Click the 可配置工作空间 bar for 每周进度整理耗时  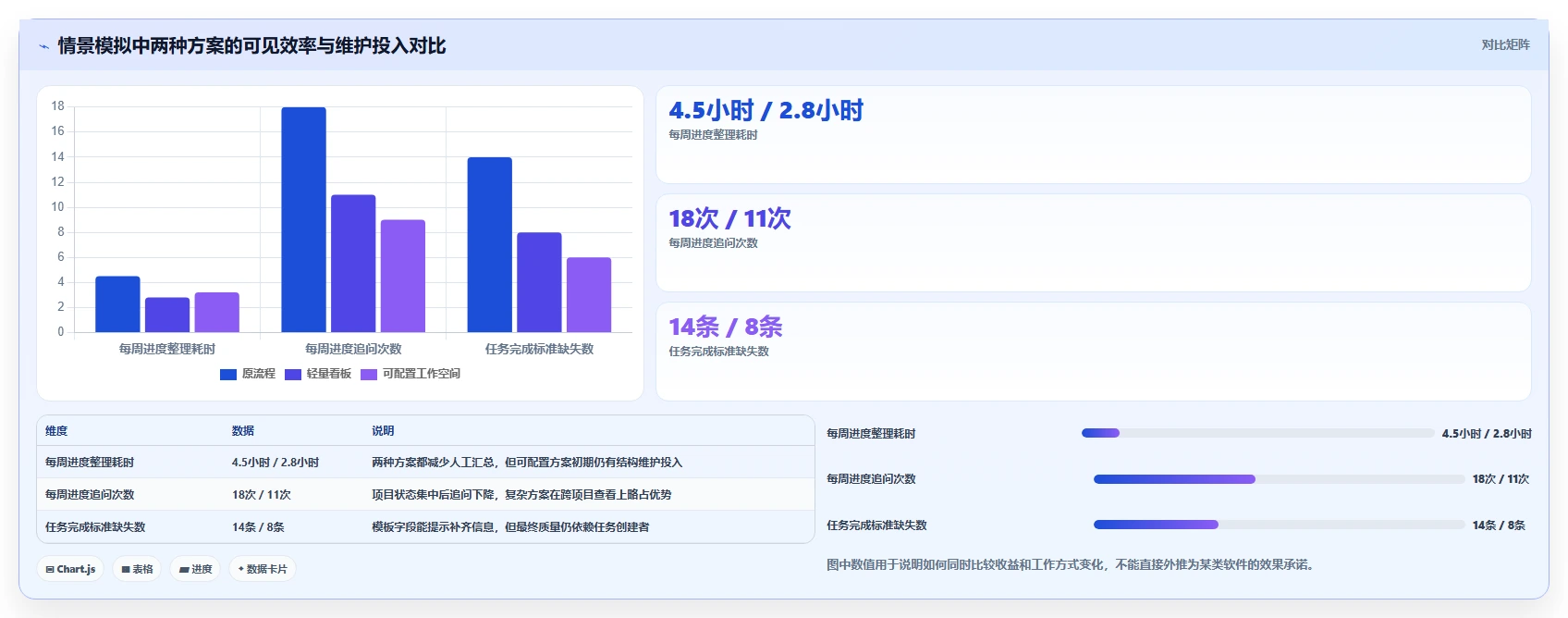click(x=217, y=313)
